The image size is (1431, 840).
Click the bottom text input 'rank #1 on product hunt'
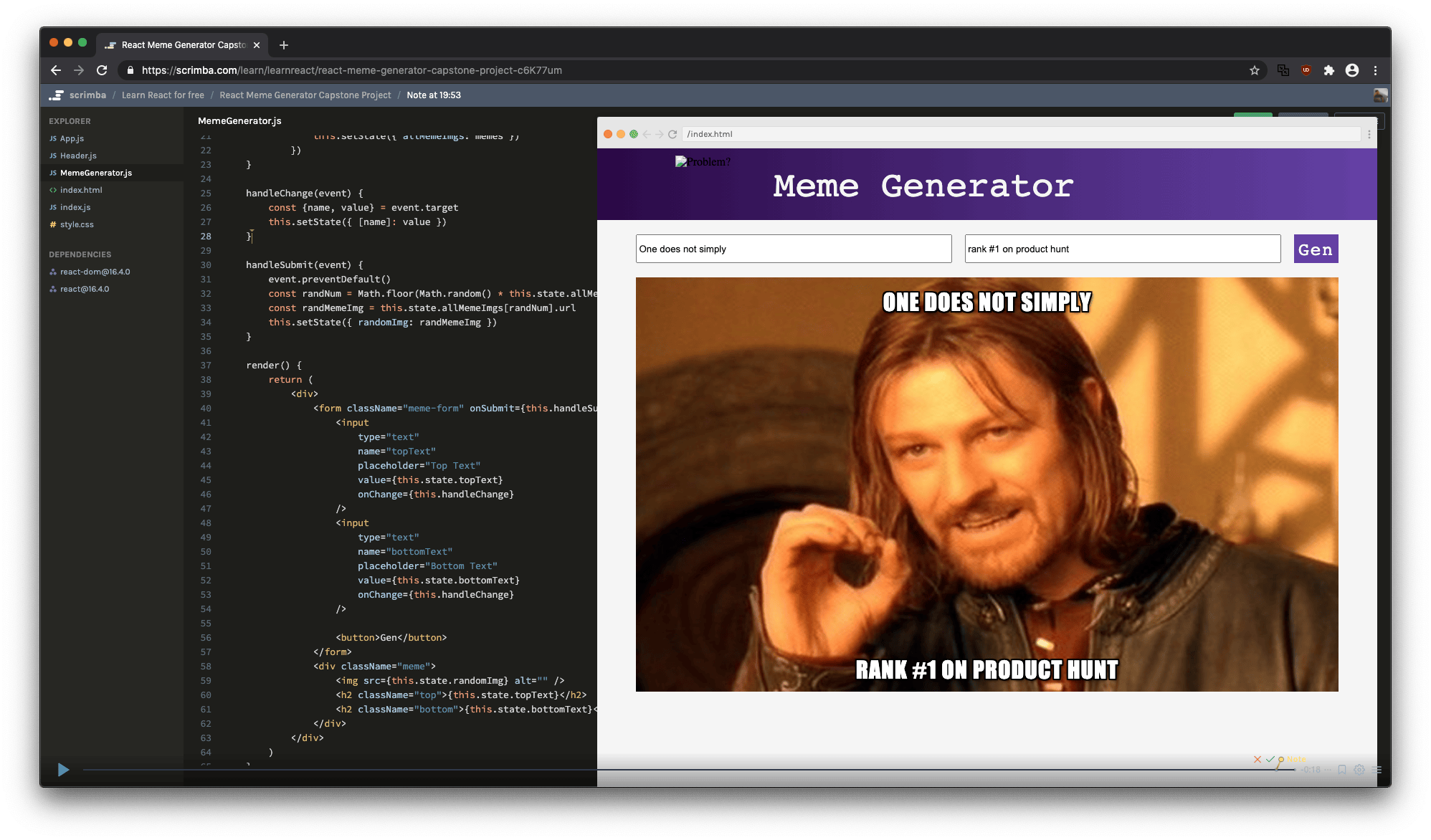[x=1123, y=249]
